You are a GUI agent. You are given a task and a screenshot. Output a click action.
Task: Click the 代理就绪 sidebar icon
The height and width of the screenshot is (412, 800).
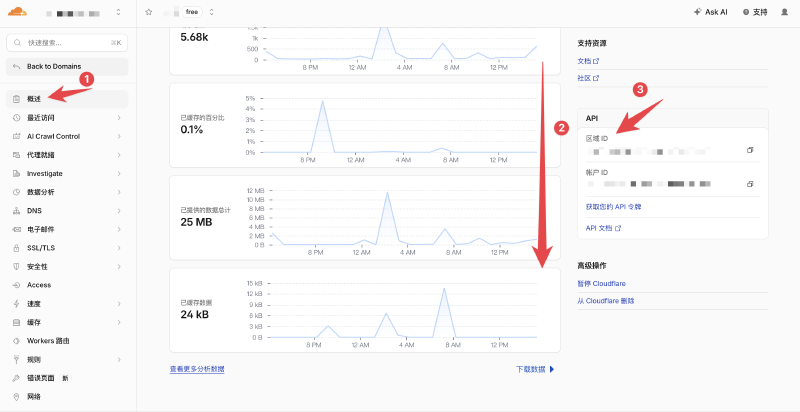pyautogui.click(x=16, y=155)
